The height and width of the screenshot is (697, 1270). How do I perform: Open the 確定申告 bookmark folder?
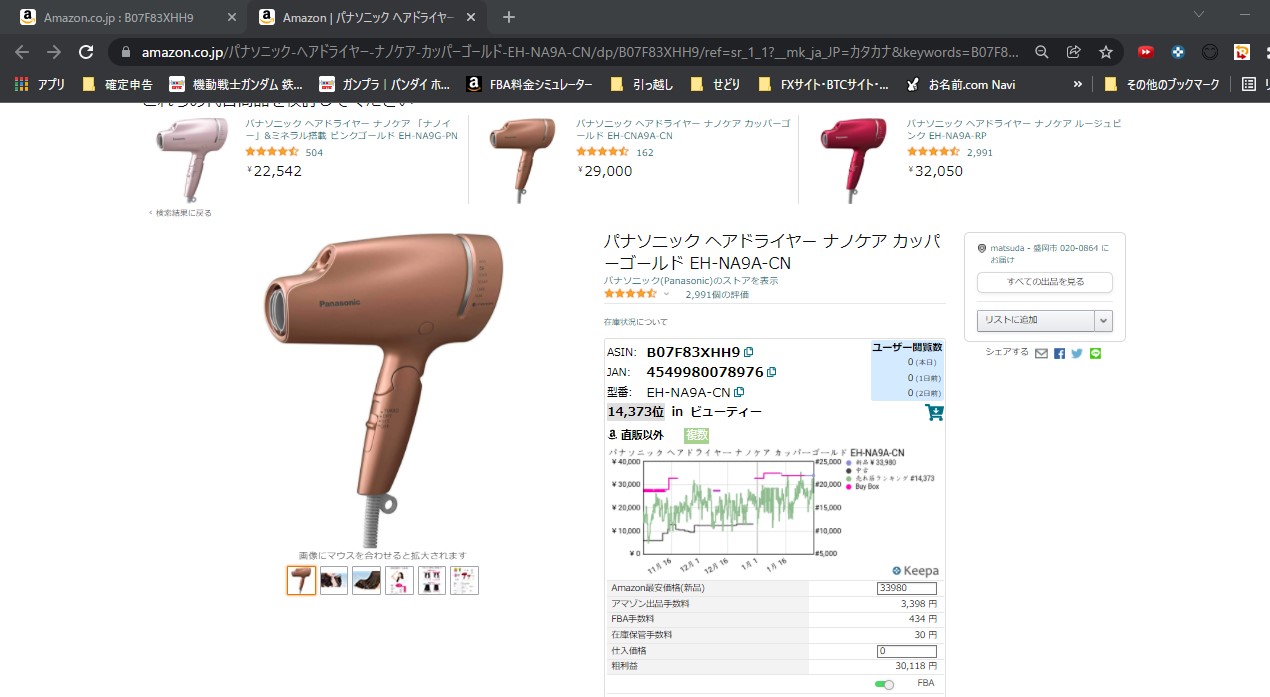[x=117, y=85]
